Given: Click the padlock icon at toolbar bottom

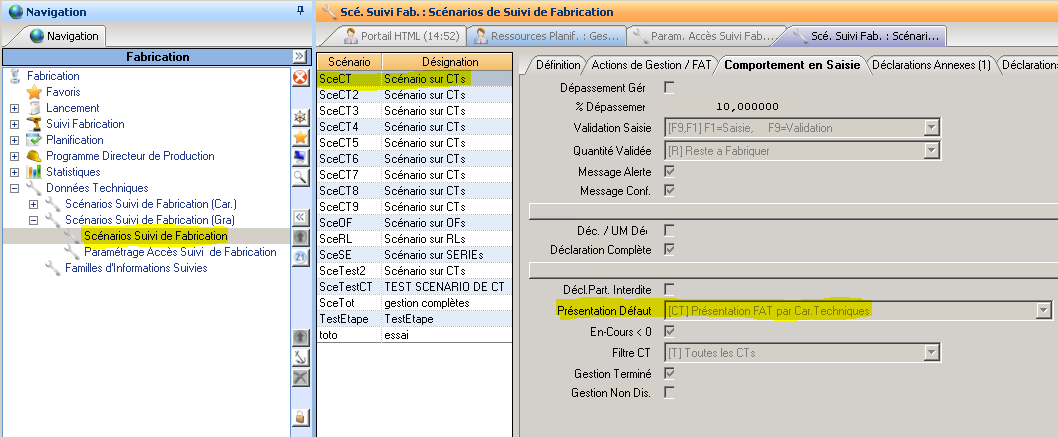Looking at the screenshot, I should point(300,416).
